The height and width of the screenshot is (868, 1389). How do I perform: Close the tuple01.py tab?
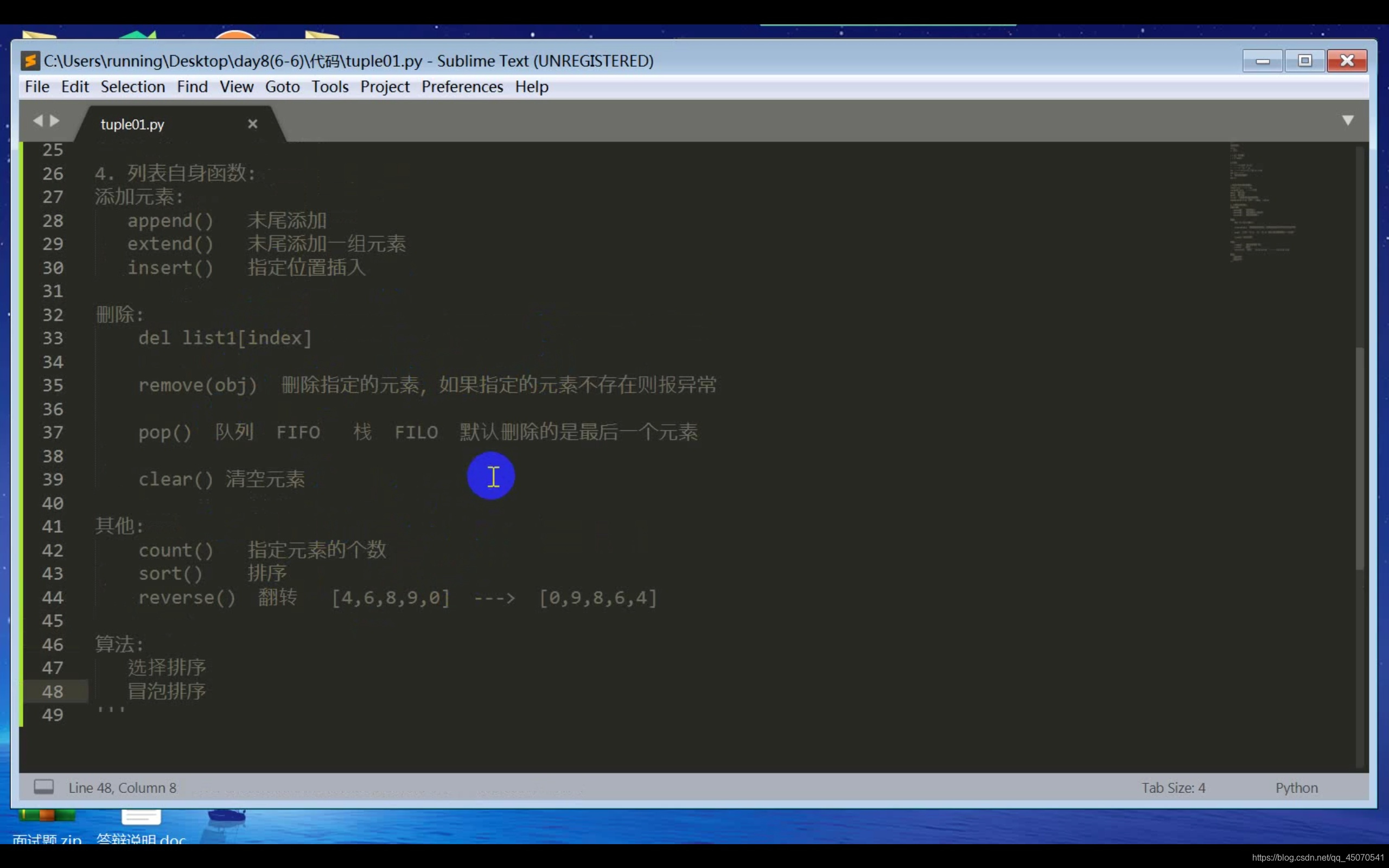coord(252,124)
